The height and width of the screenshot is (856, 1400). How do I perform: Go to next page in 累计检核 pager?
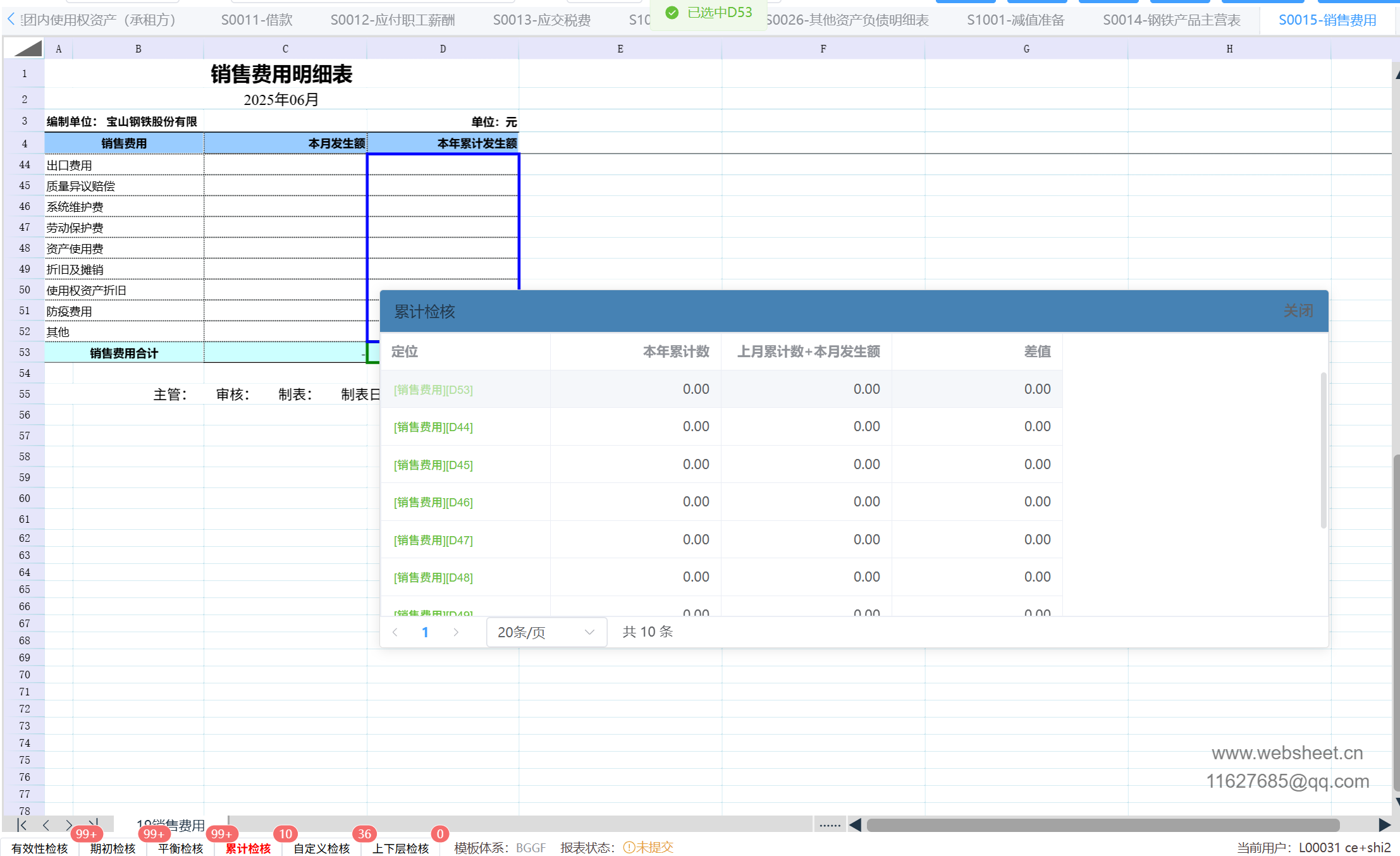[x=456, y=632]
